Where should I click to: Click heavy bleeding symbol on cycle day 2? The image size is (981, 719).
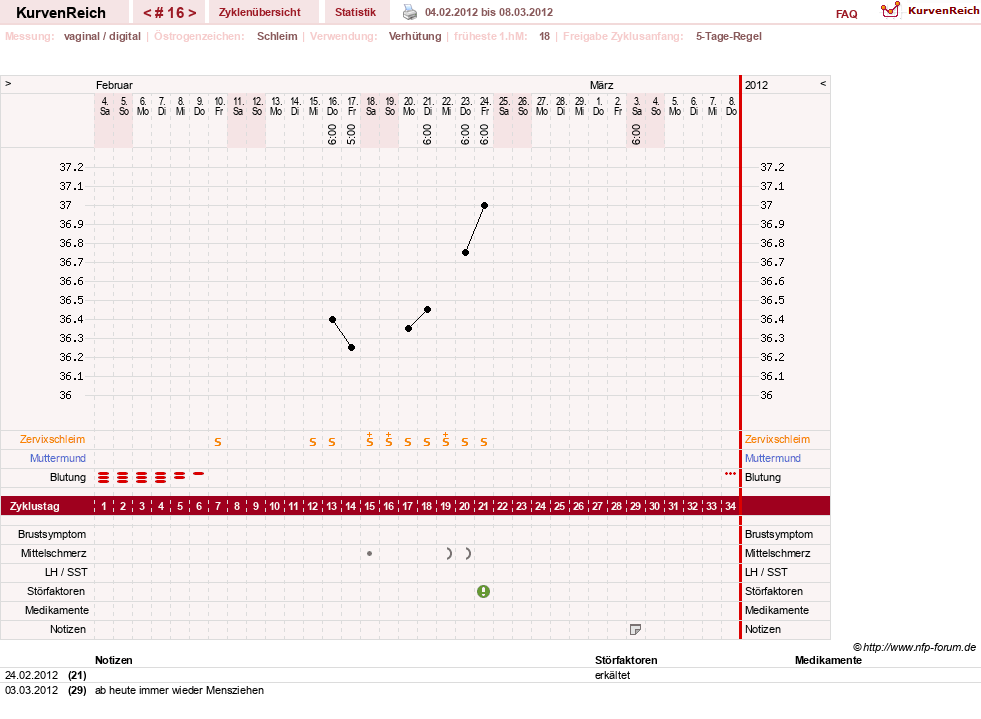point(123,477)
